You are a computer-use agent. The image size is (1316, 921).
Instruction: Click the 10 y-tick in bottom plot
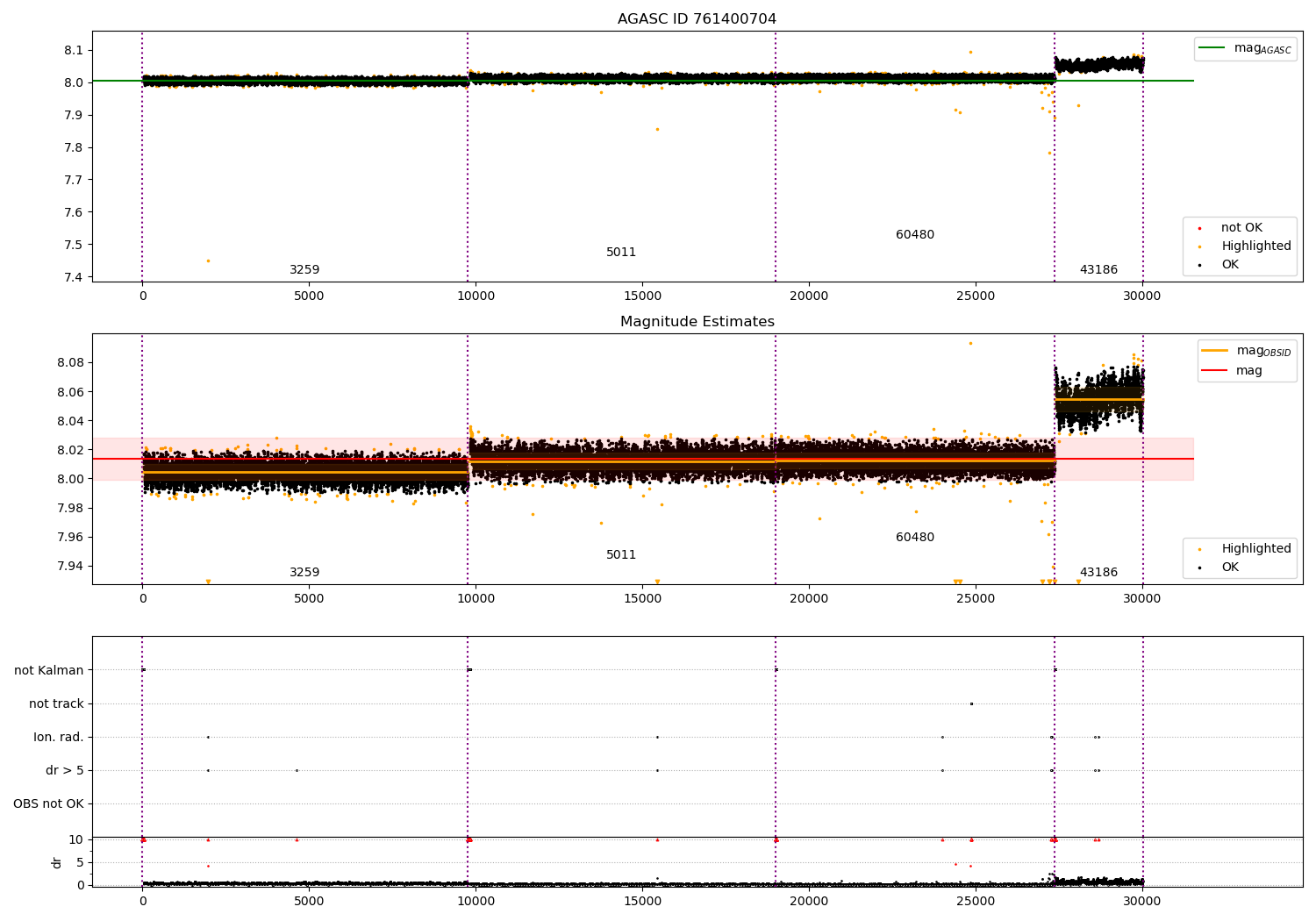tap(76, 839)
